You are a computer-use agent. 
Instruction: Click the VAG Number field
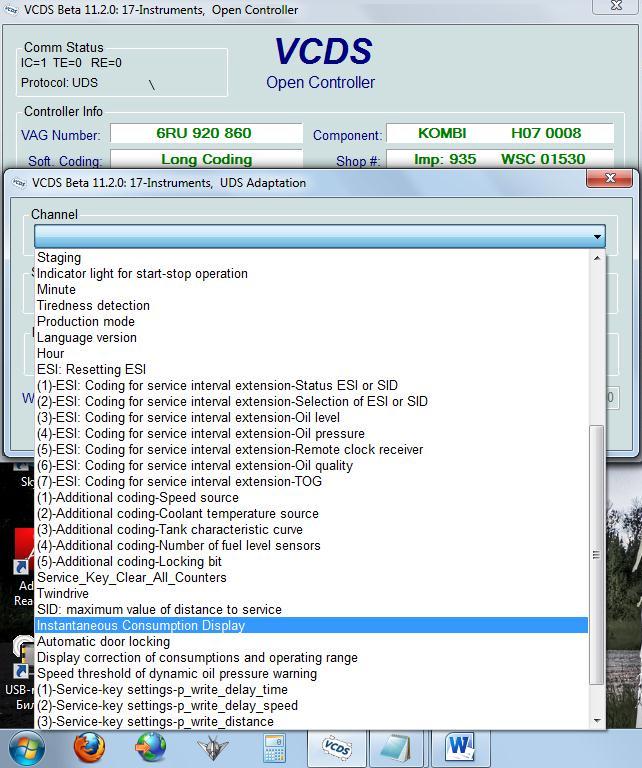205,134
